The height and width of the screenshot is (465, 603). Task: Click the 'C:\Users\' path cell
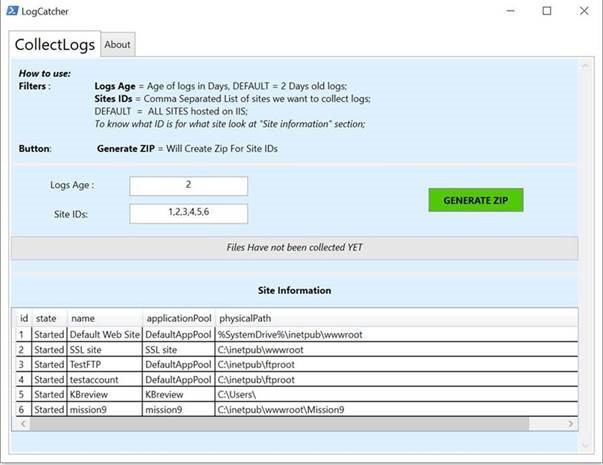tap(396, 395)
